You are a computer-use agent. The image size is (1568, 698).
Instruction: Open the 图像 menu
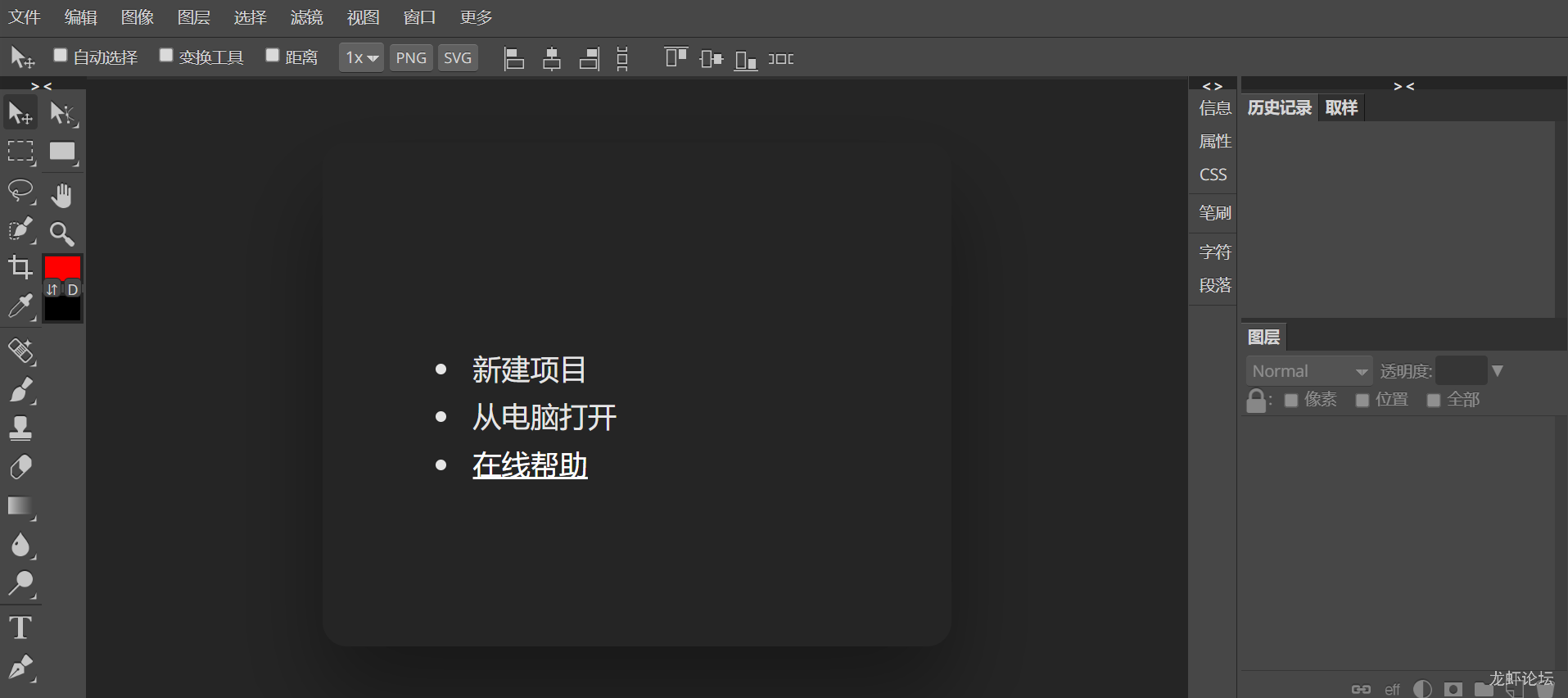[x=138, y=17]
